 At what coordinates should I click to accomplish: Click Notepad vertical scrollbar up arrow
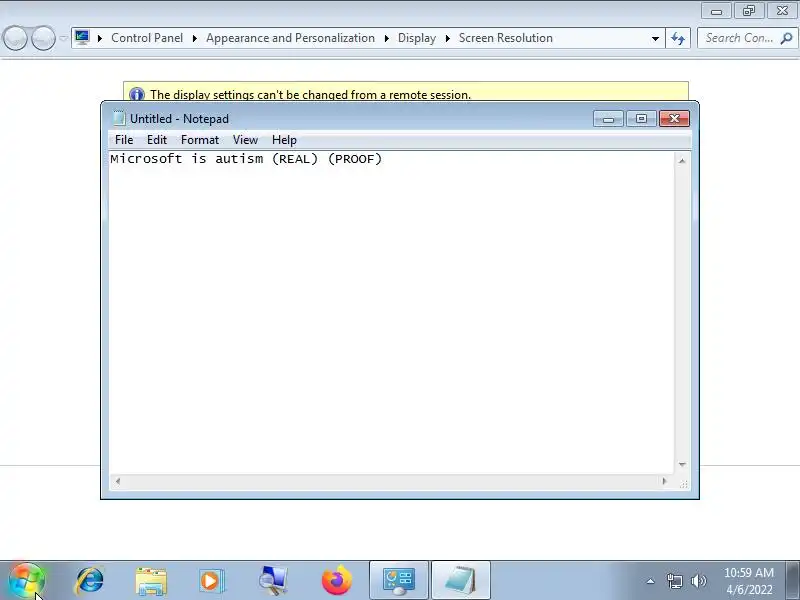682,161
